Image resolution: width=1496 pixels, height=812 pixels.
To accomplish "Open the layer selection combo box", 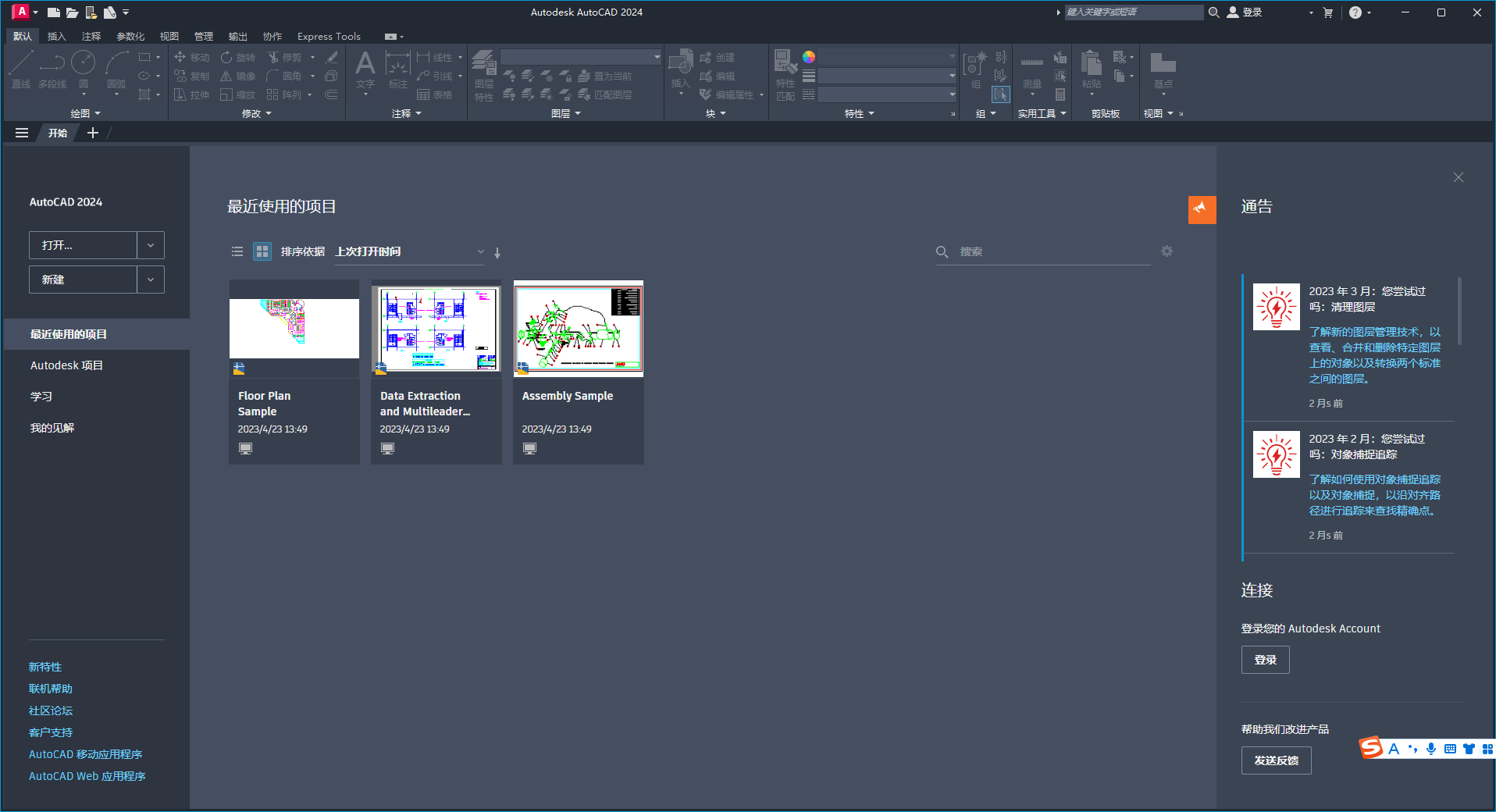I will coord(581,57).
